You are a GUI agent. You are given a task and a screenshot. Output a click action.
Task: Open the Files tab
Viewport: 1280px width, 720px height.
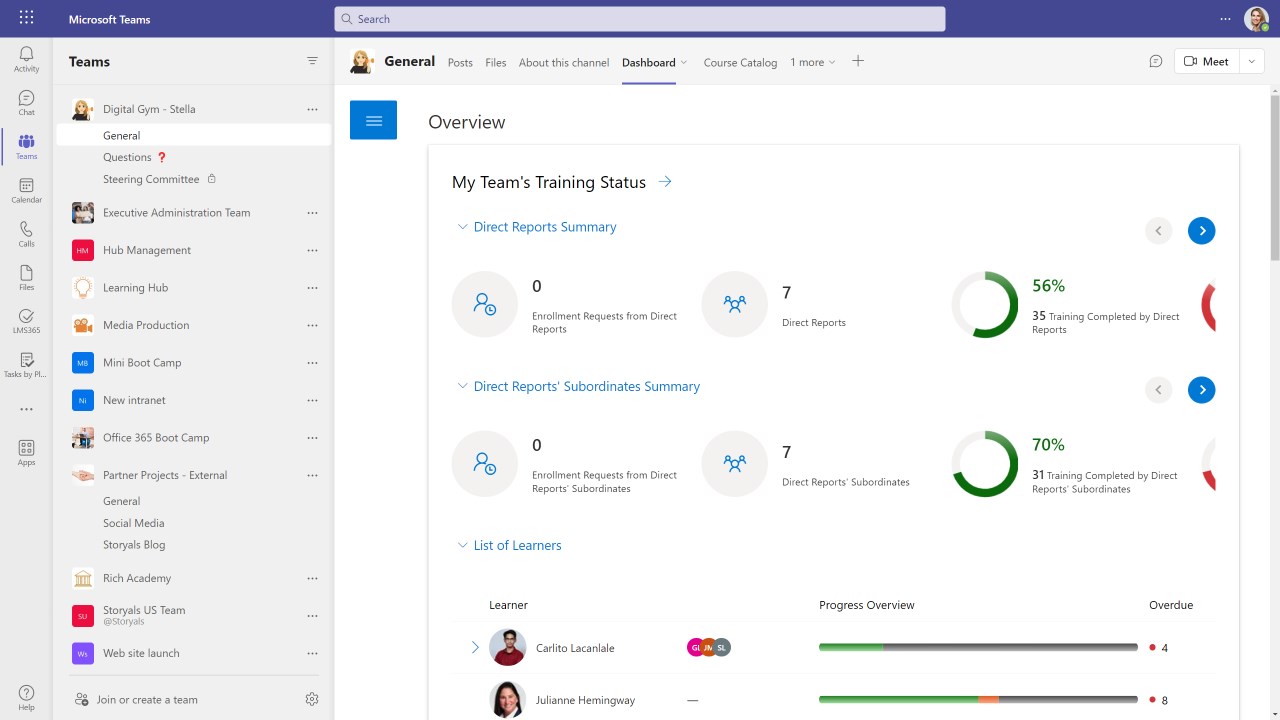coord(496,62)
